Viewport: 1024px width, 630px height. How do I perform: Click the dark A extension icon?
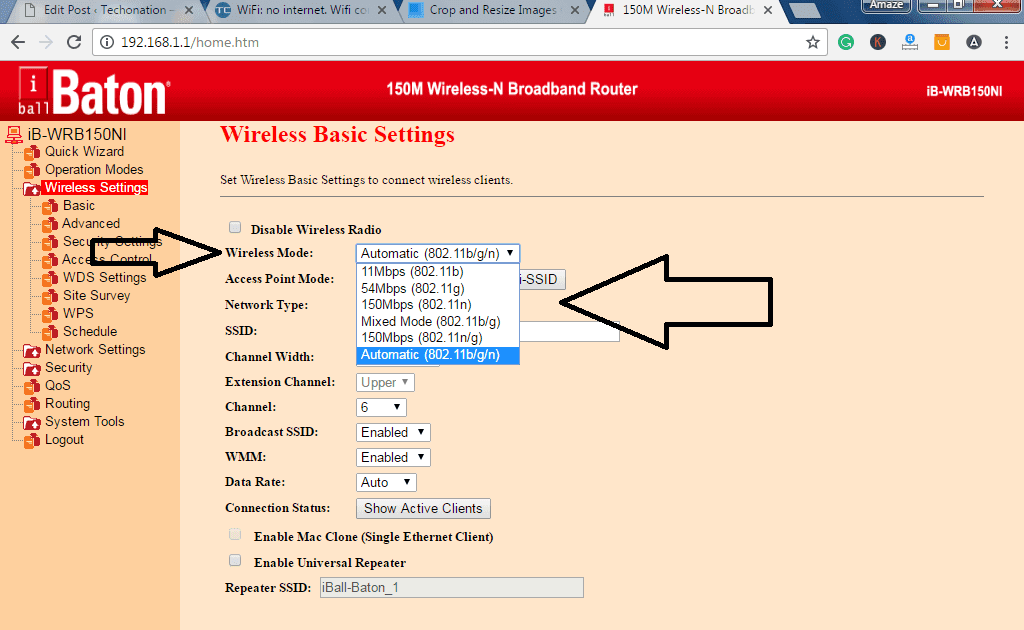pyautogui.click(x=974, y=42)
